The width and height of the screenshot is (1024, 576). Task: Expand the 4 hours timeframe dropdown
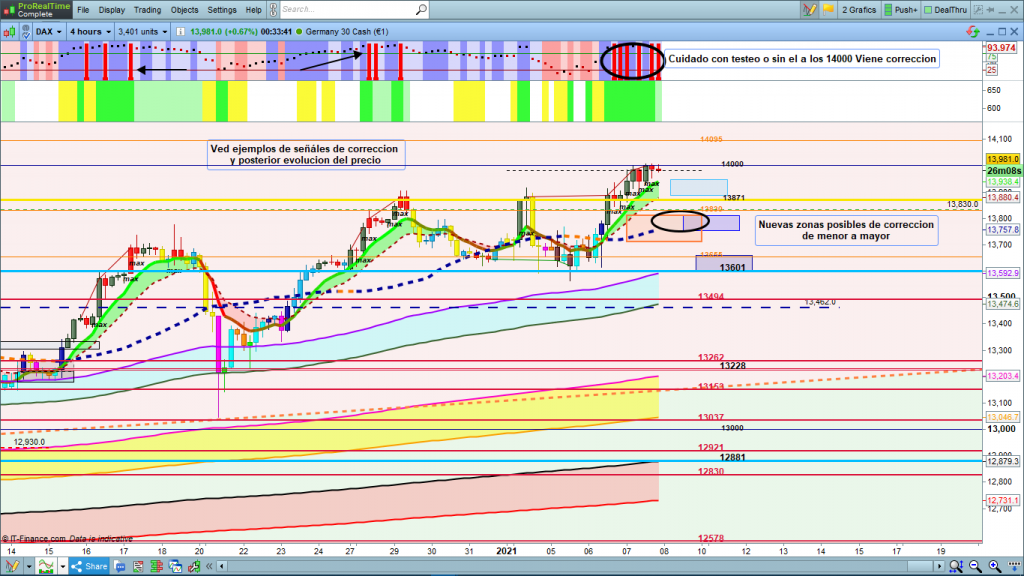pyautogui.click(x=90, y=31)
